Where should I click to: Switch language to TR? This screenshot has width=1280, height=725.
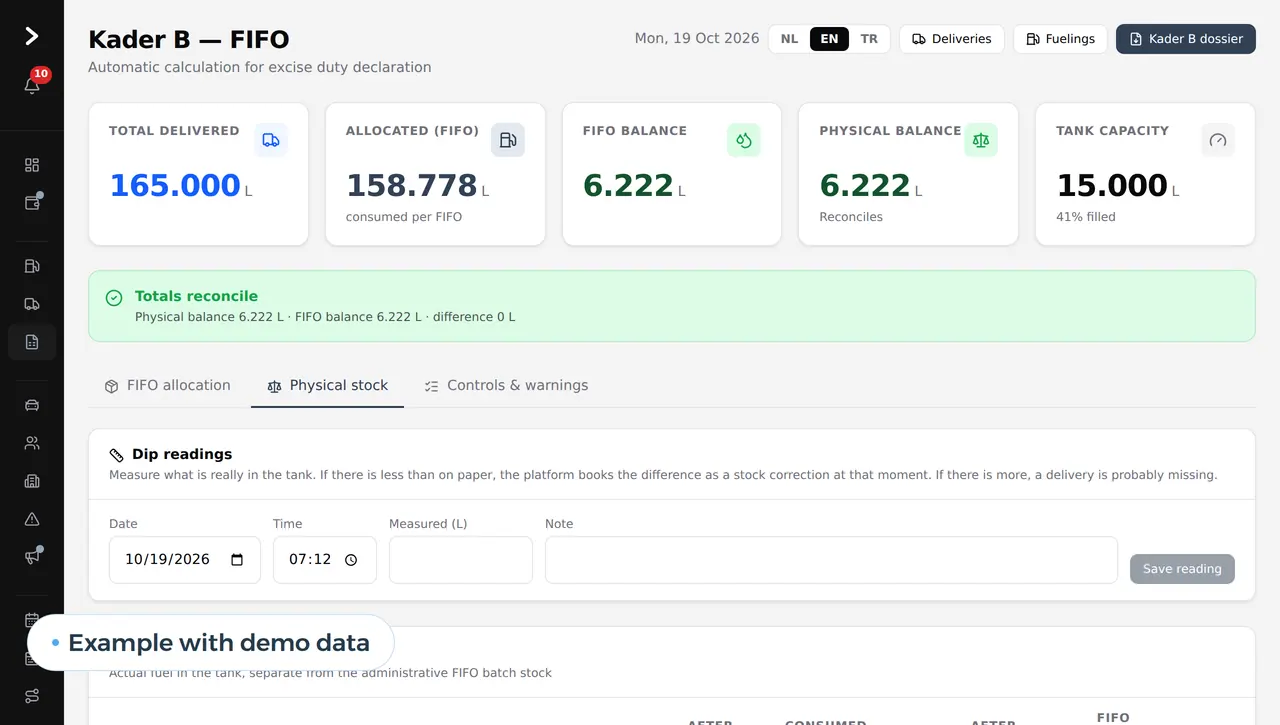tap(869, 39)
